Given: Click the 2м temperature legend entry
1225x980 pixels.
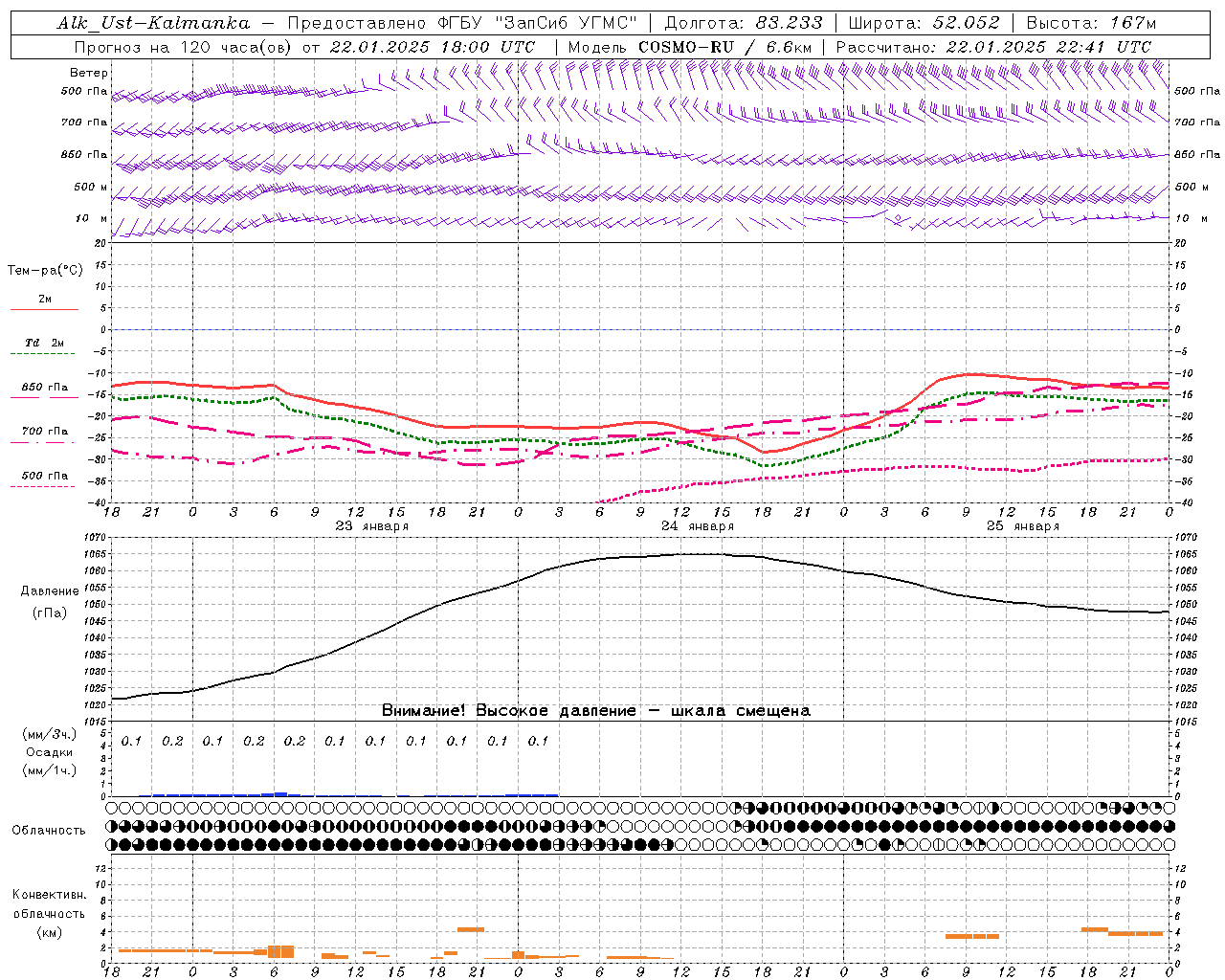Looking at the screenshot, I should click(45, 299).
